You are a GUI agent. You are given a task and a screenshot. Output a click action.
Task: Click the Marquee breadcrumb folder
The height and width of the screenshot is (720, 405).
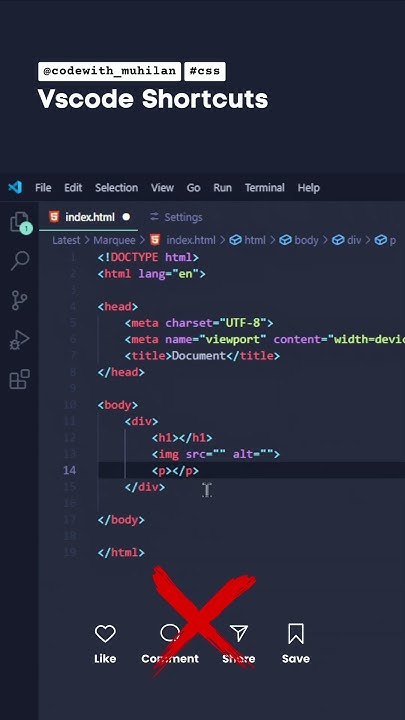pos(114,240)
